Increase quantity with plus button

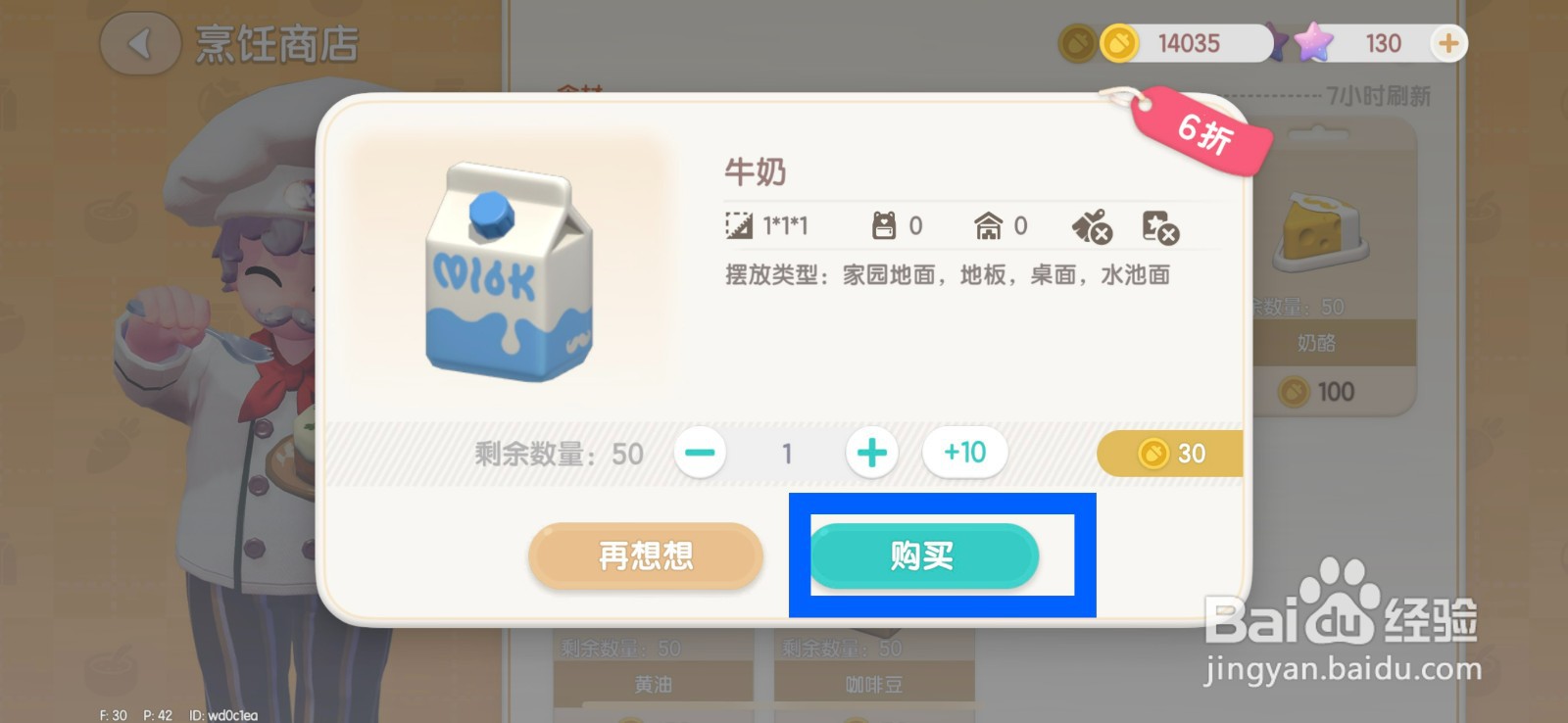click(x=871, y=453)
